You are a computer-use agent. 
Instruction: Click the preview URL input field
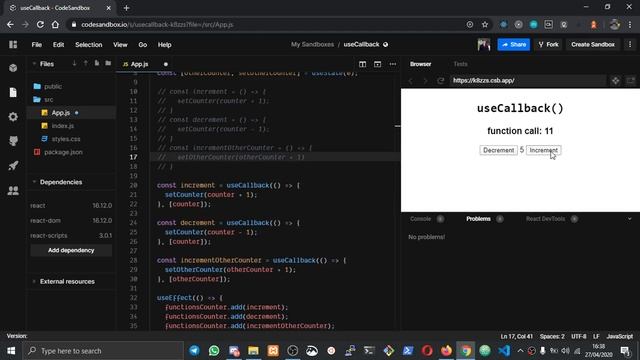tap(529, 80)
